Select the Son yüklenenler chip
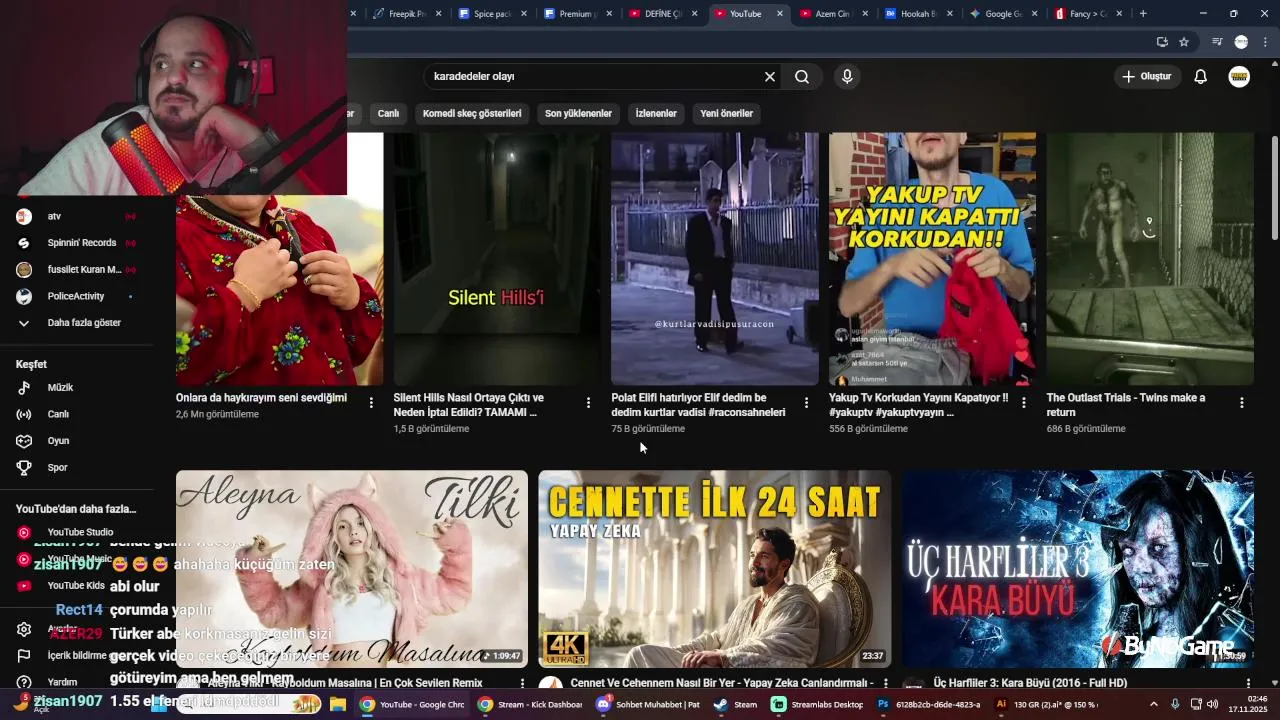 [578, 113]
